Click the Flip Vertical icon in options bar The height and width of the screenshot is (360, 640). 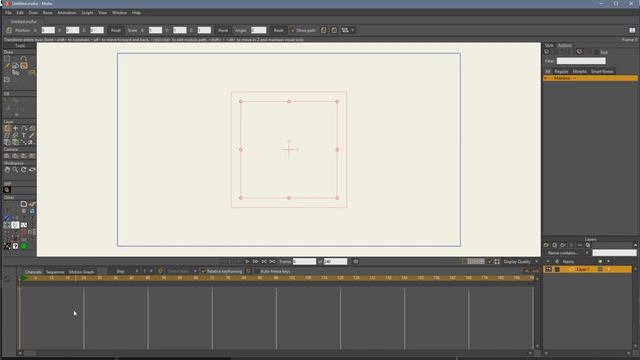pyautogui.click(x=334, y=30)
